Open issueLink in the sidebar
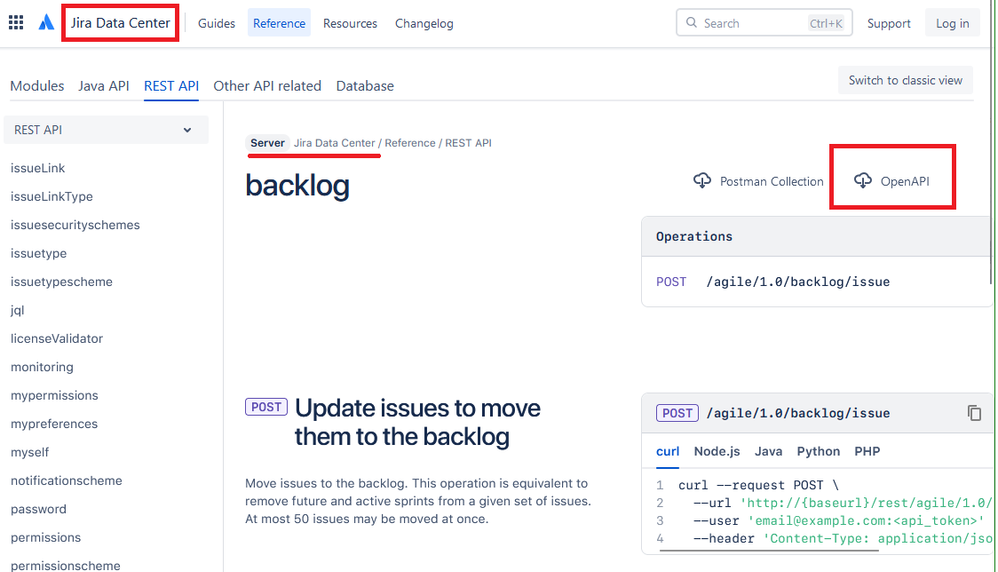Screen dimensions: 998x572 [x=38, y=168]
